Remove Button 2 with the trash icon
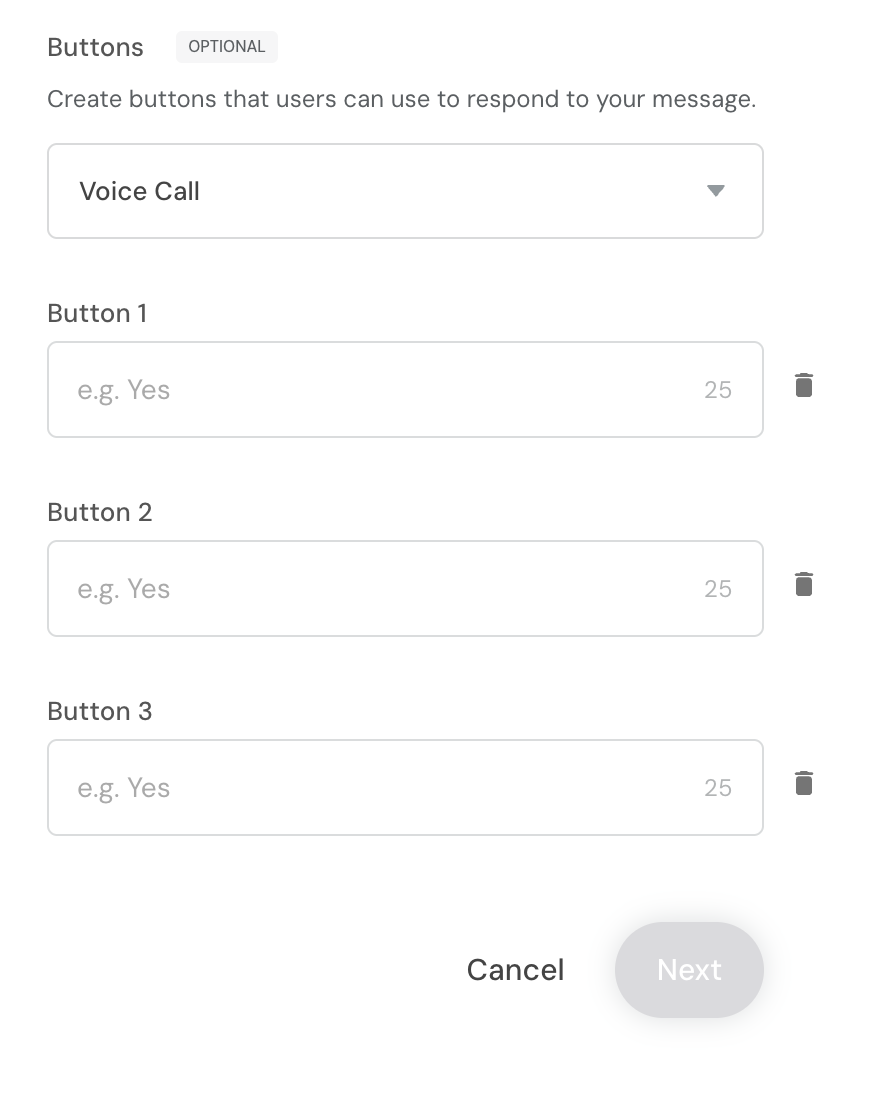 tap(803, 585)
